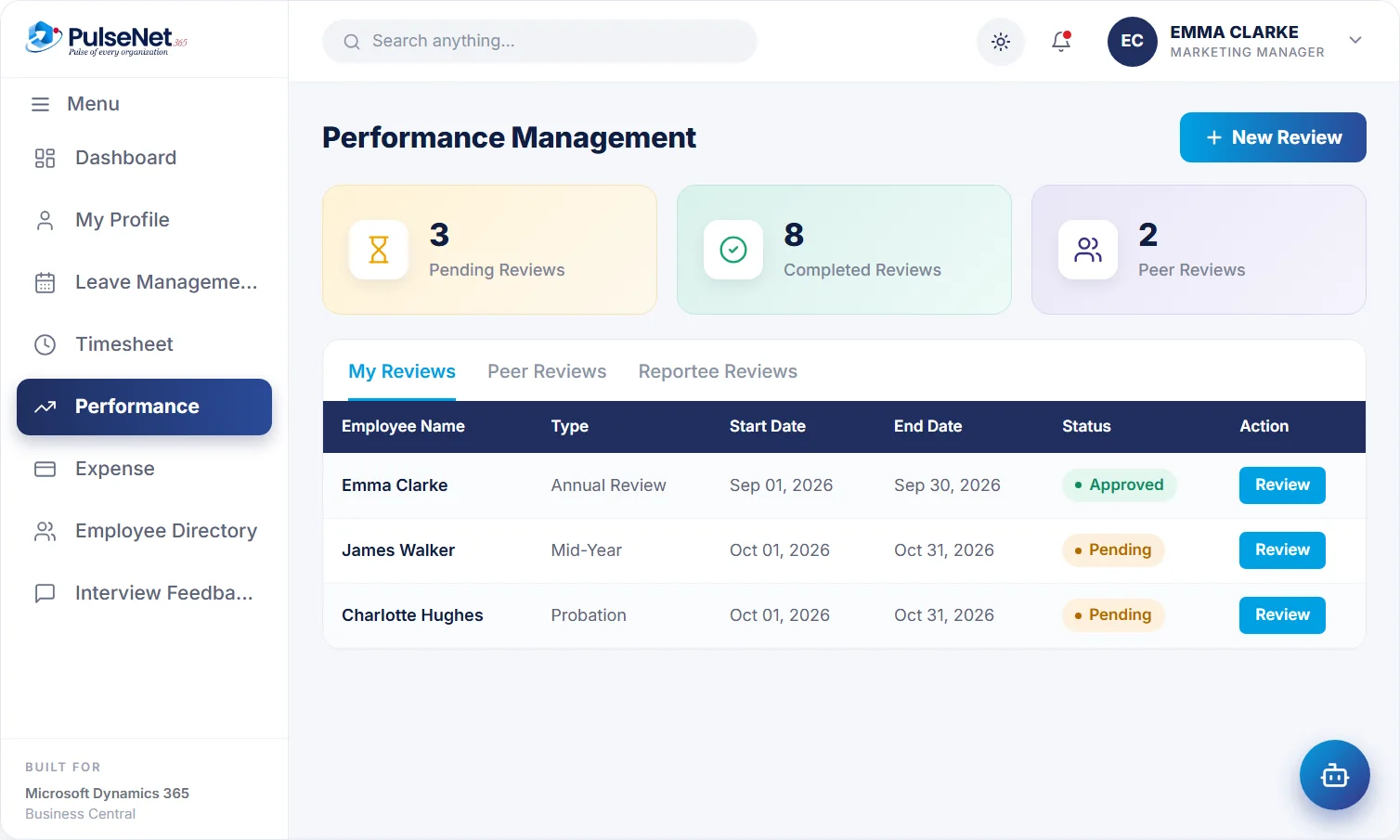Click Action column header

coord(1264,426)
